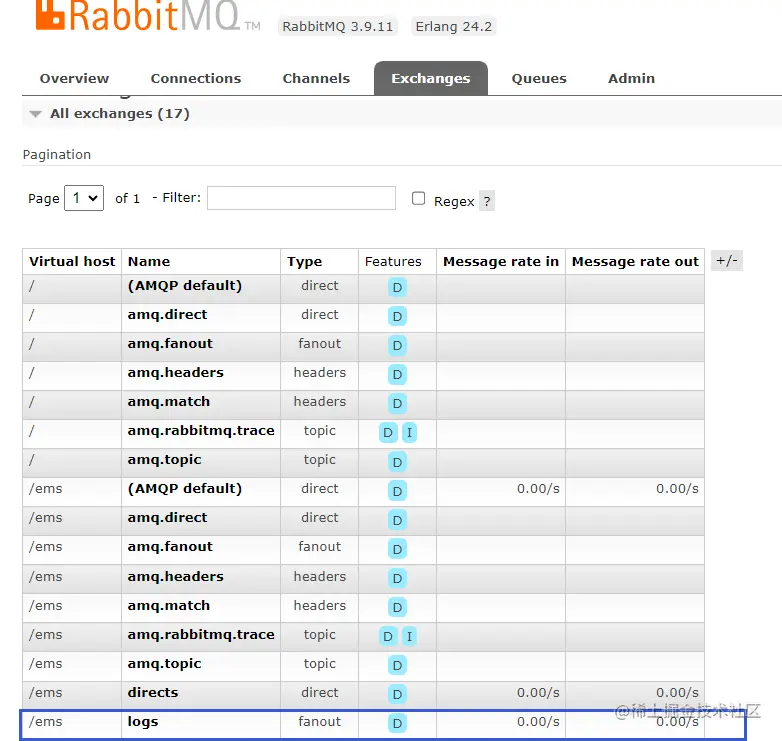Switch to the Connections tab
782x741 pixels.
click(196, 78)
